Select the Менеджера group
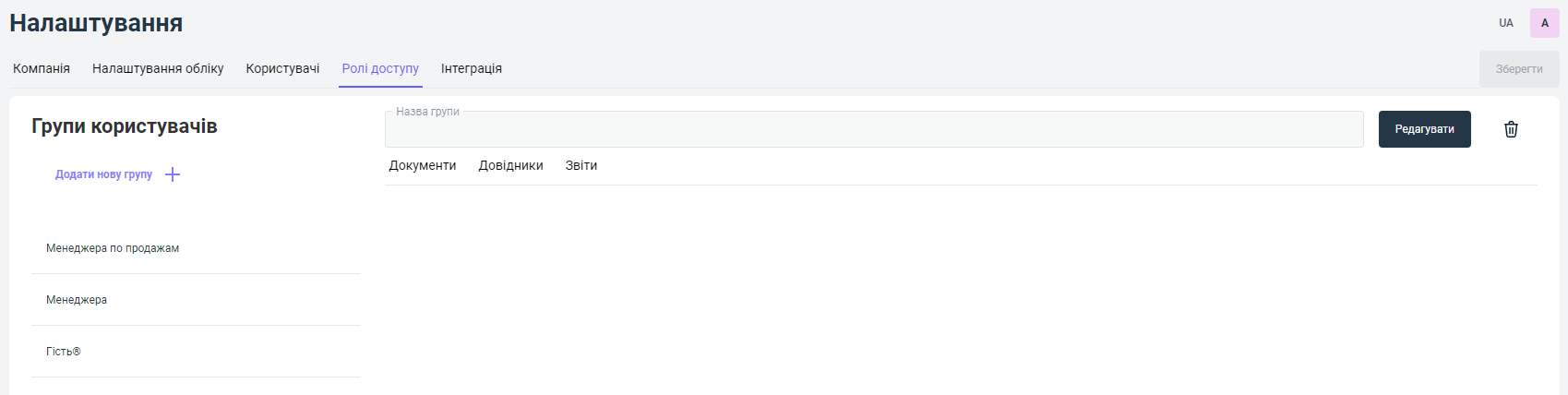Image resolution: width=1568 pixels, height=395 pixels. pos(77,300)
